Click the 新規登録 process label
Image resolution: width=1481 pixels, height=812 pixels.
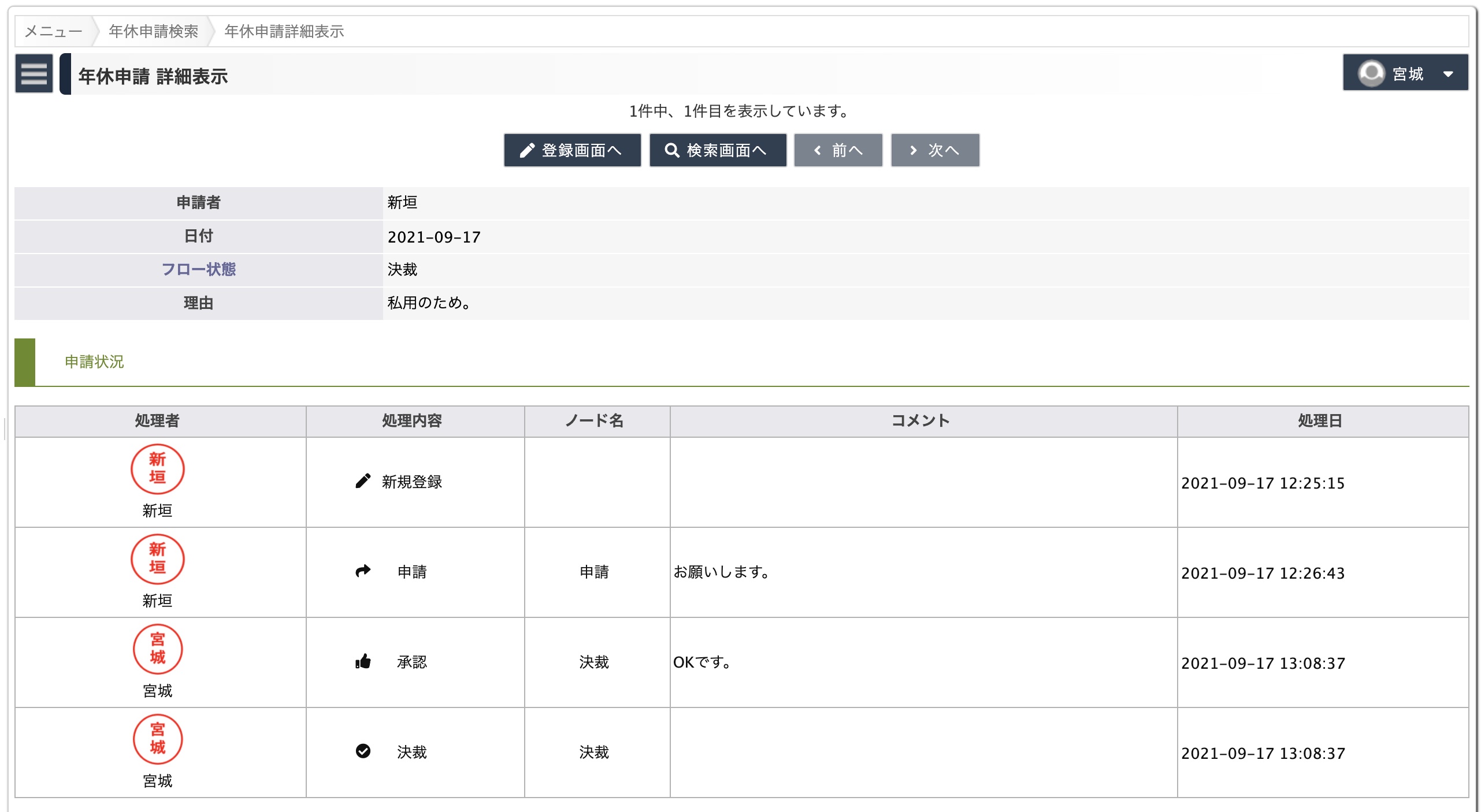pos(412,482)
